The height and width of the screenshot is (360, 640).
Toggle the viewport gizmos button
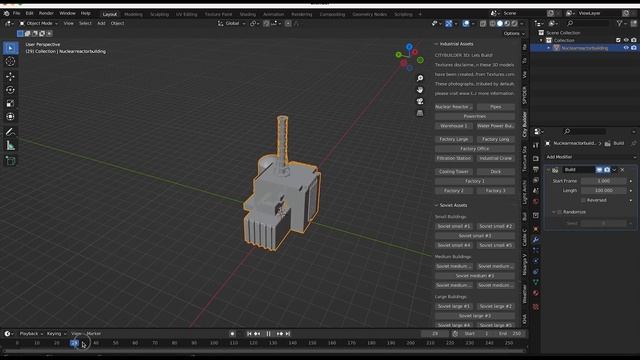[x=449, y=24]
